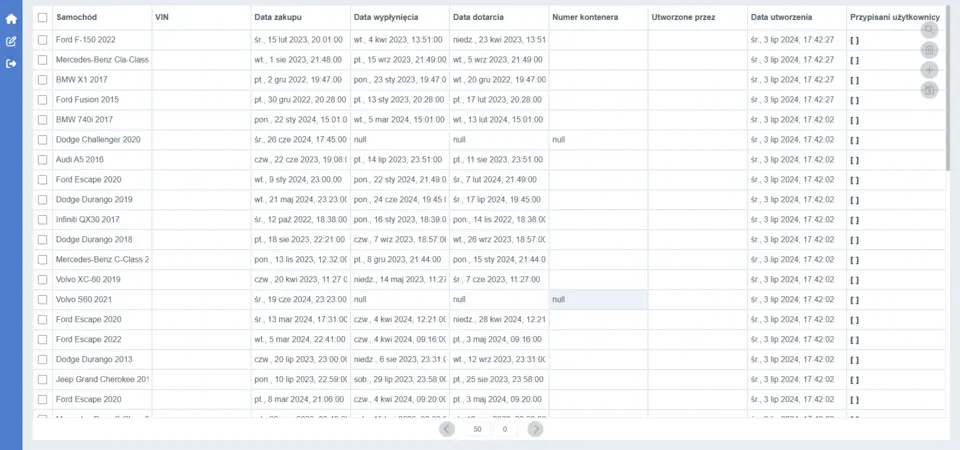The image size is (960, 450).
Task: Click the page size field showing 50
Action: pyautogui.click(x=478, y=429)
